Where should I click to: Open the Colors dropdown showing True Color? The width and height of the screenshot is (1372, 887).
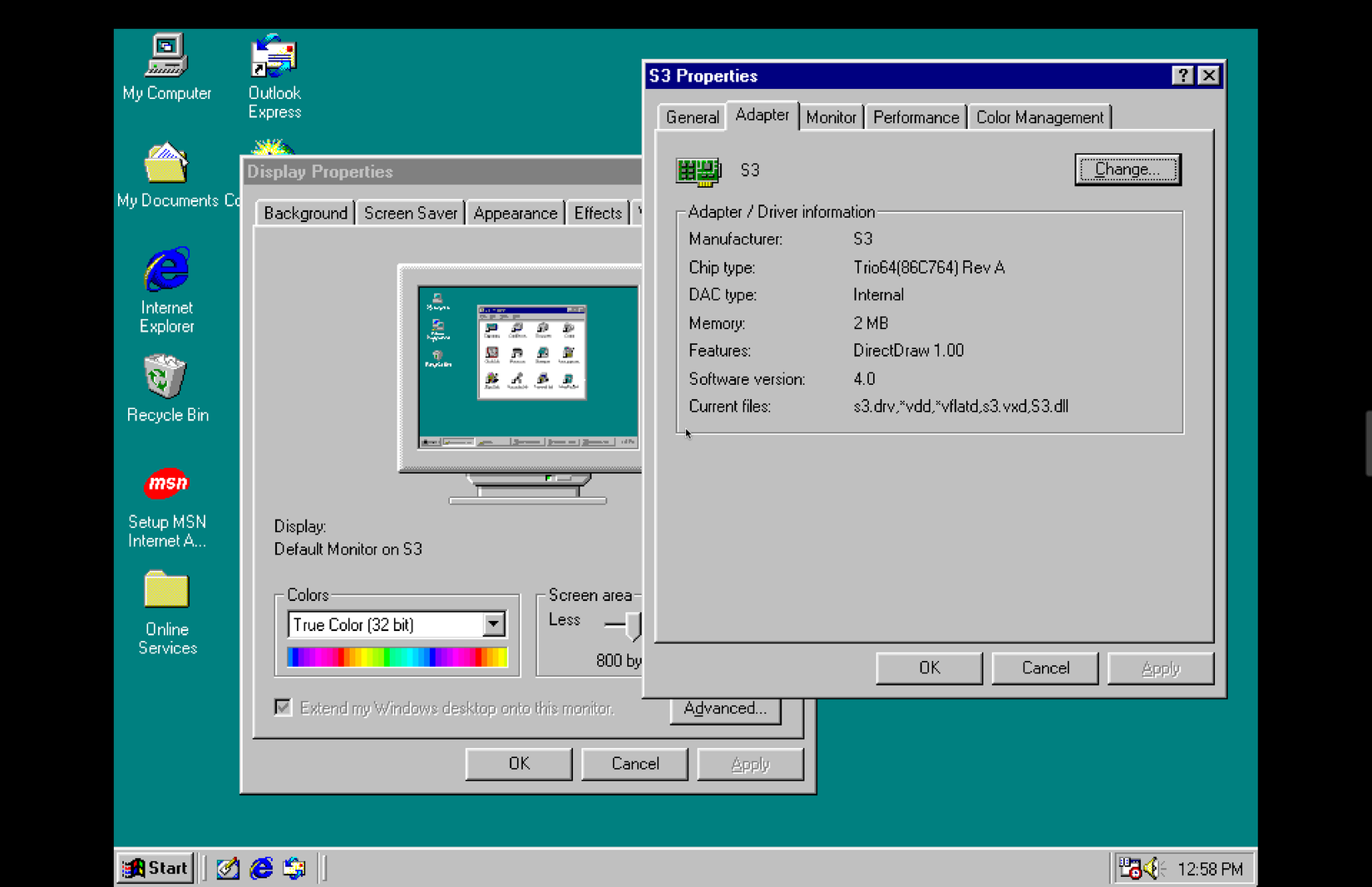tap(494, 624)
